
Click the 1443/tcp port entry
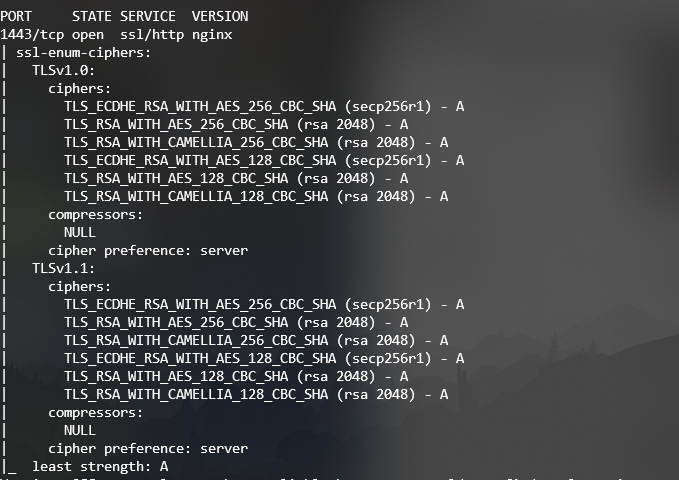click(x=32, y=35)
